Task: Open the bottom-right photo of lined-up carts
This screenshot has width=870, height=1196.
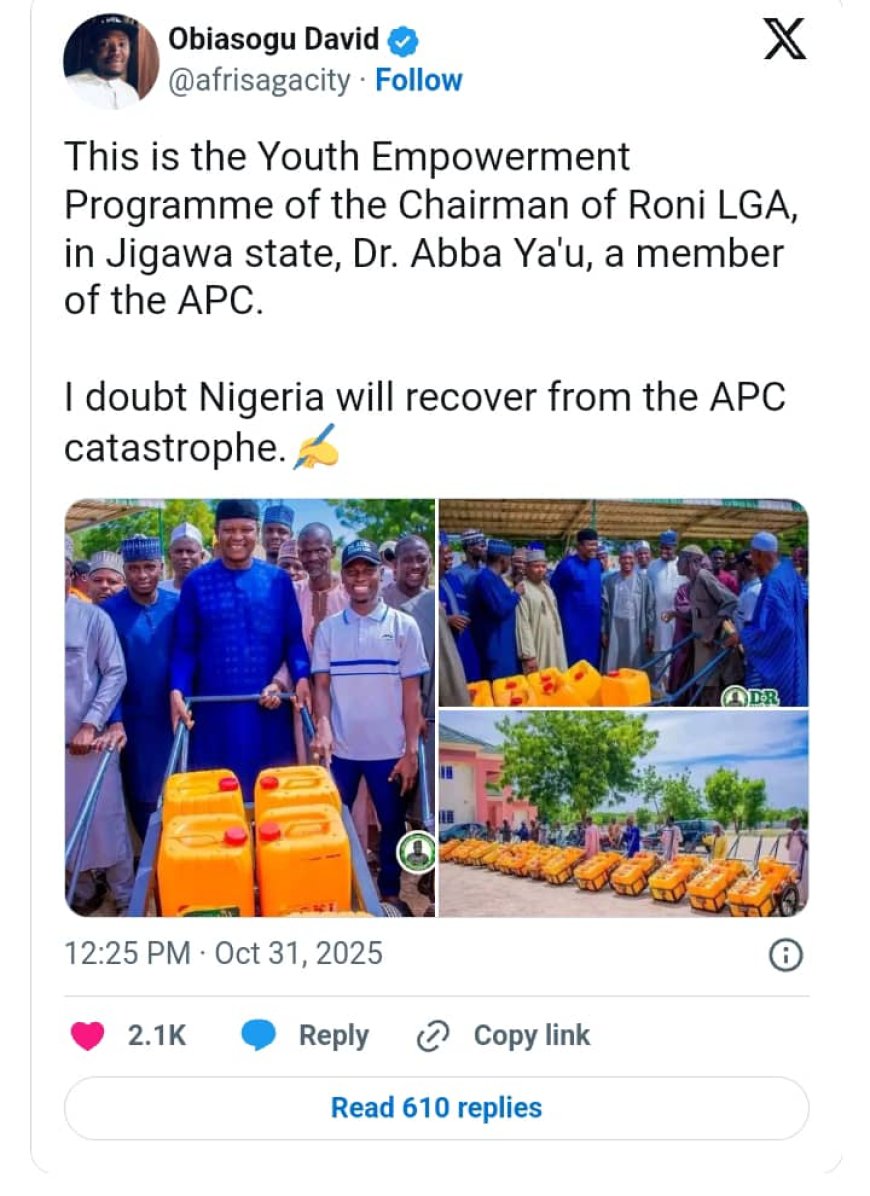Action: click(623, 813)
